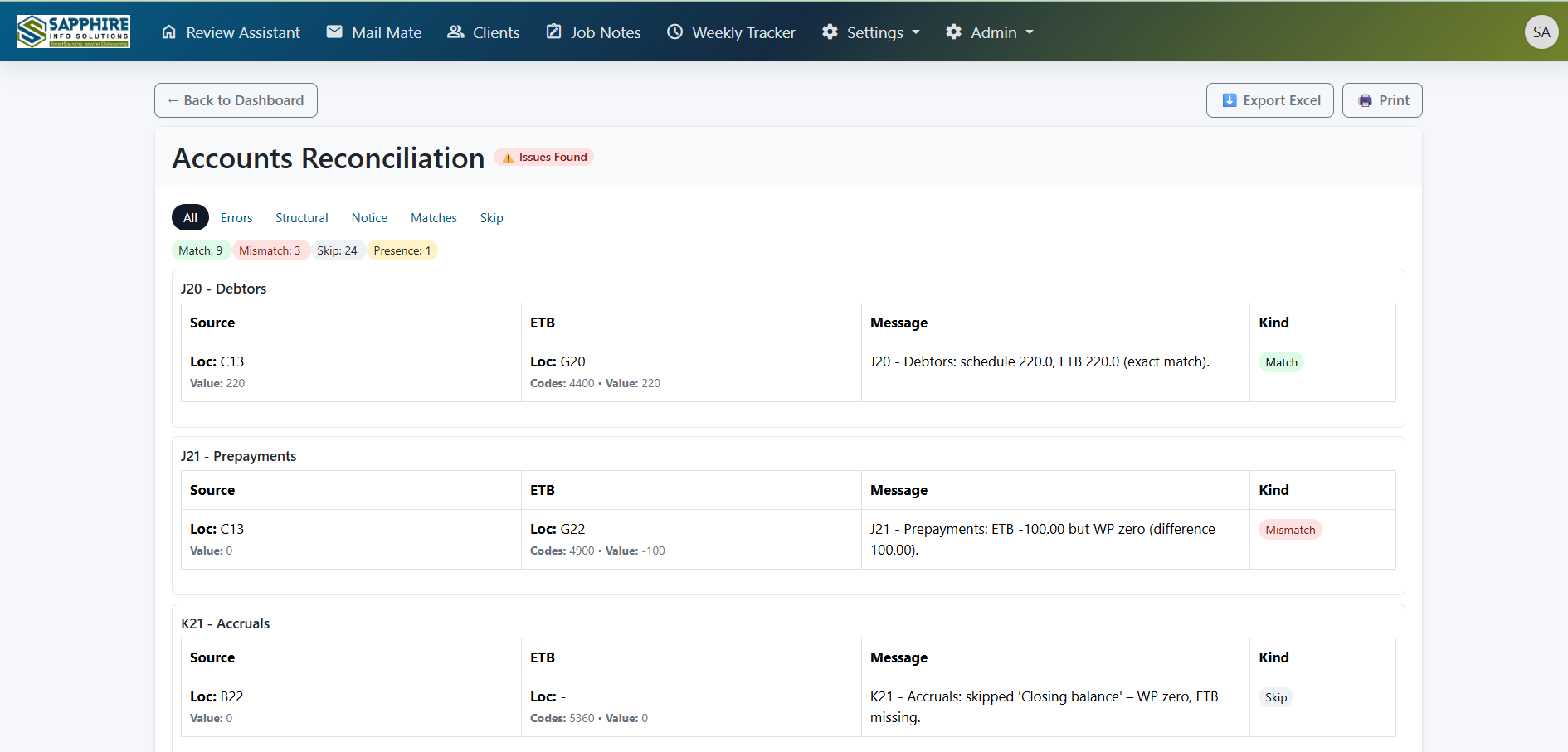Click the Skip kind badge in K21 Accruals
Screen dimensions: 1568x752
(x=1276, y=697)
